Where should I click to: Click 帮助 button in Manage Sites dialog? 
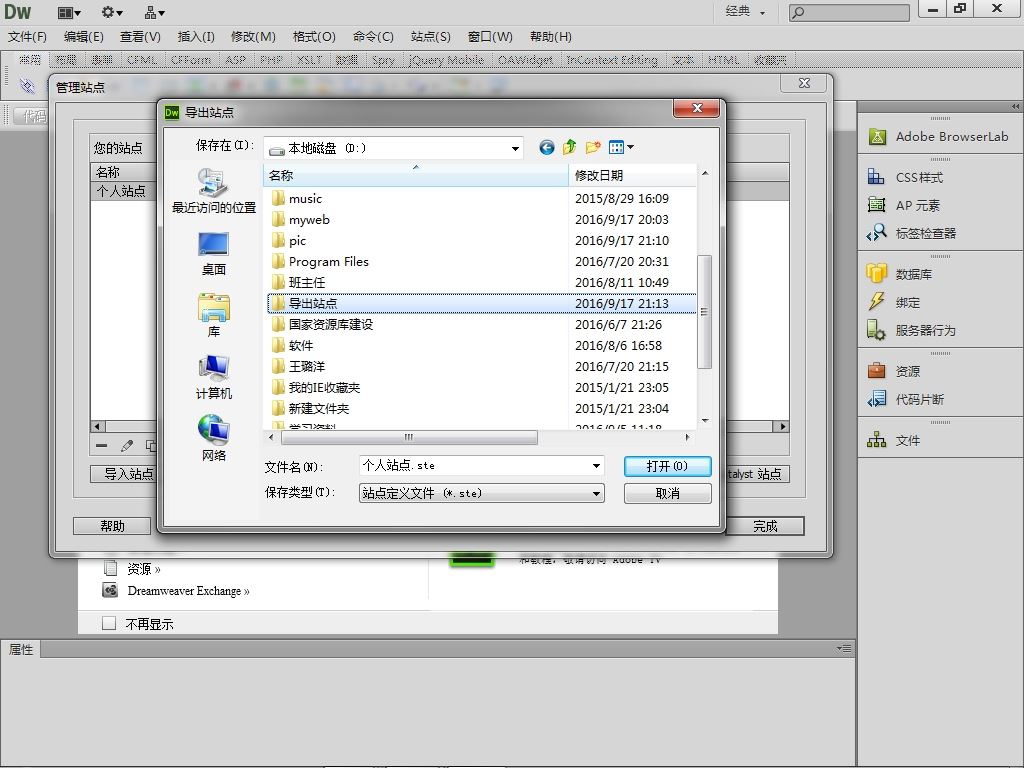(x=112, y=526)
